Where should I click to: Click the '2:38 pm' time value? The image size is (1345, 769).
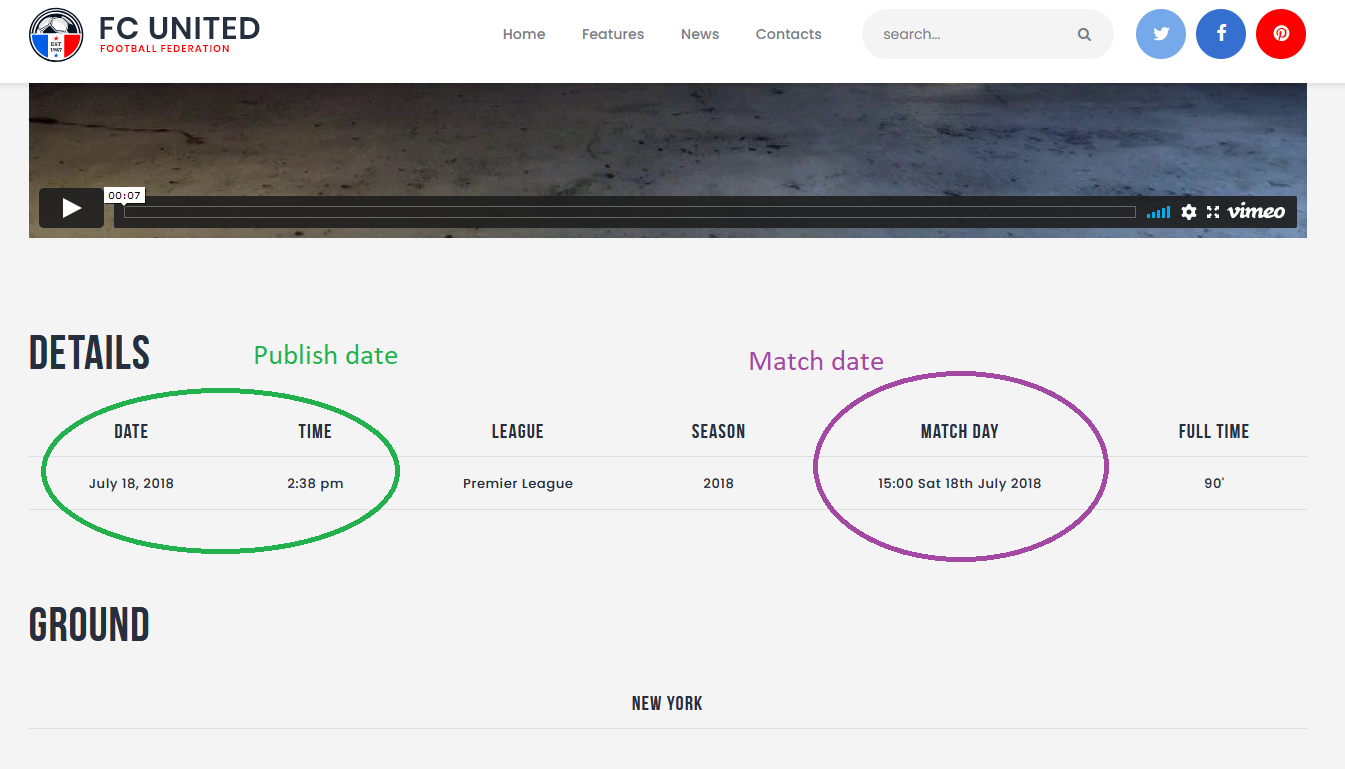click(x=315, y=483)
